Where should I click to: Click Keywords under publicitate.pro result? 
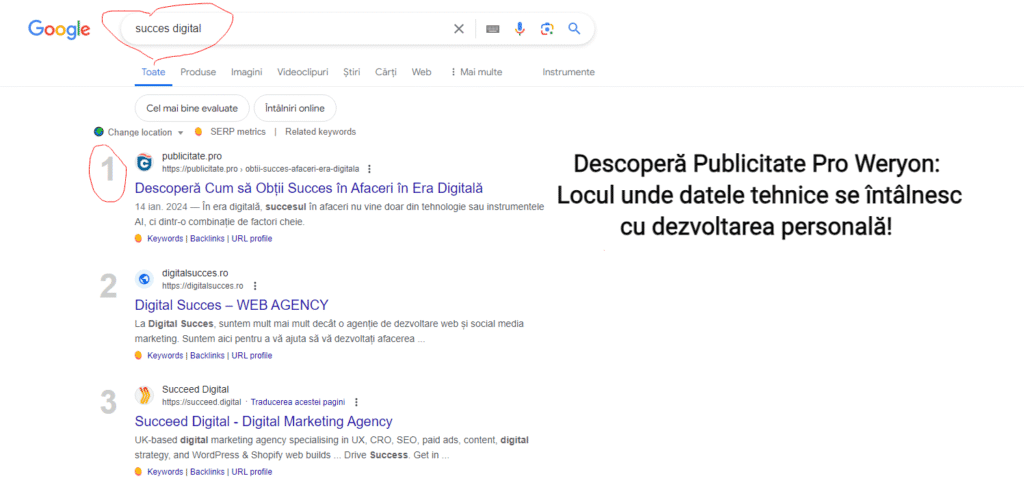tap(165, 239)
